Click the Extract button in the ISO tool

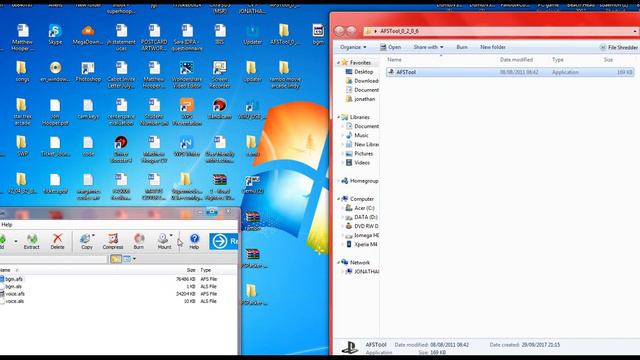(31, 241)
